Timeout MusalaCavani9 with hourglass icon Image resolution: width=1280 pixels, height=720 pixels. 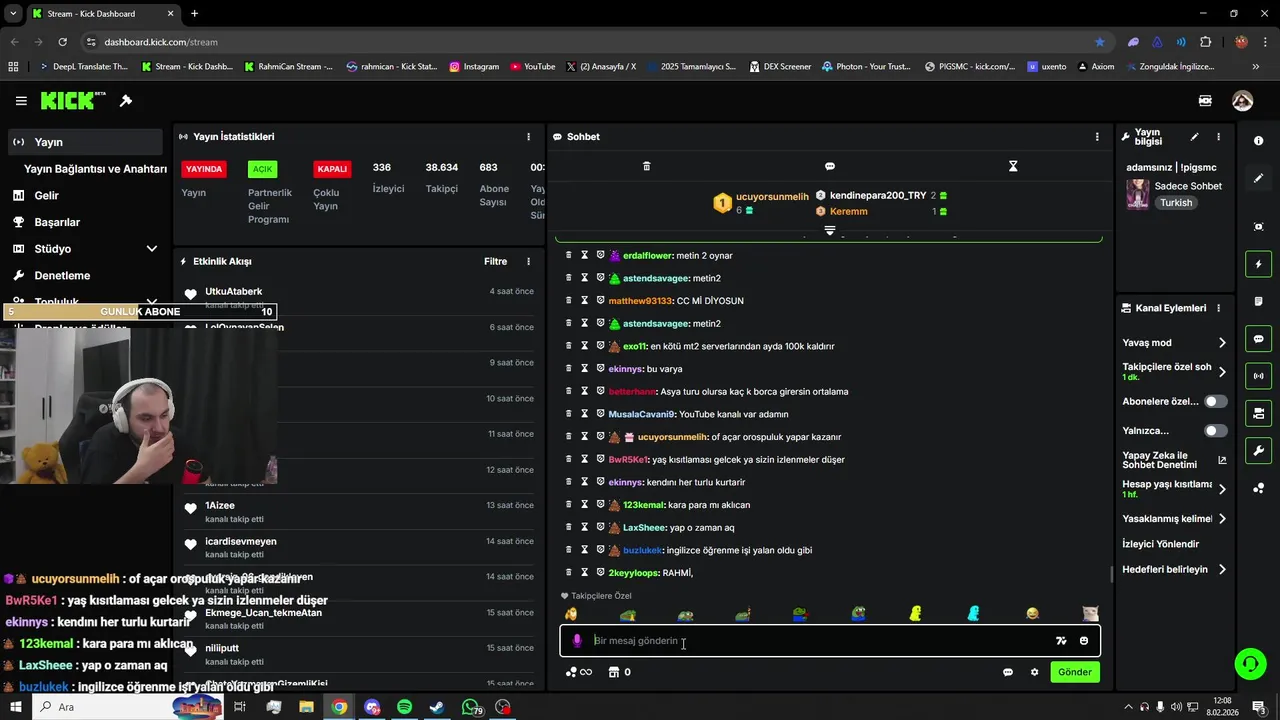pyautogui.click(x=585, y=414)
